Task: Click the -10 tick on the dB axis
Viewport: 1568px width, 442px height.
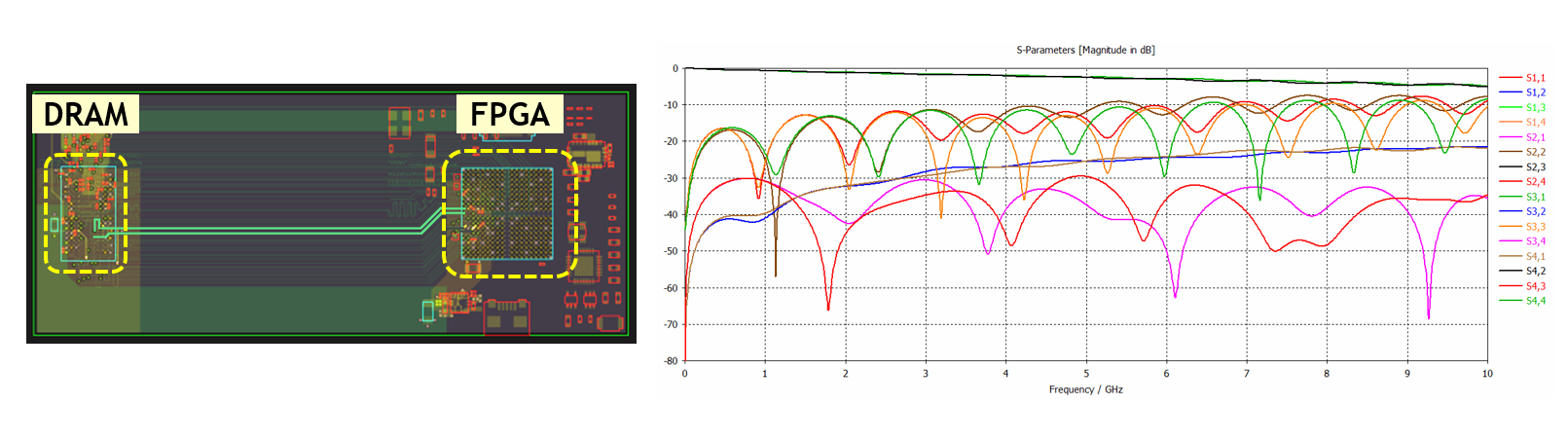Action: point(671,105)
